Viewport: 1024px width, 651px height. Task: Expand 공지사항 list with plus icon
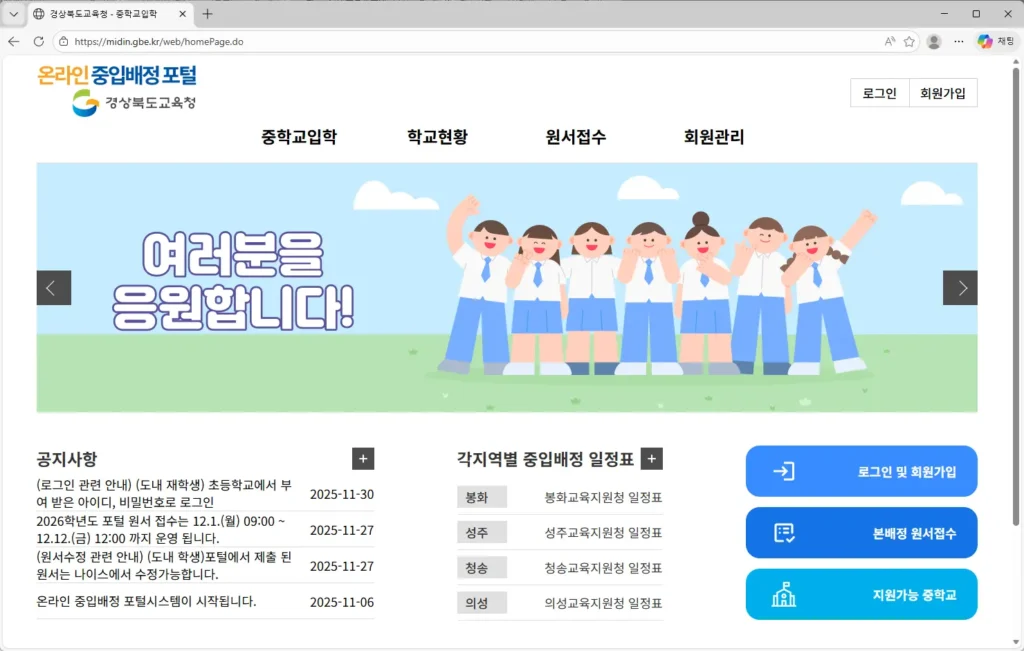pyautogui.click(x=363, y=459)
